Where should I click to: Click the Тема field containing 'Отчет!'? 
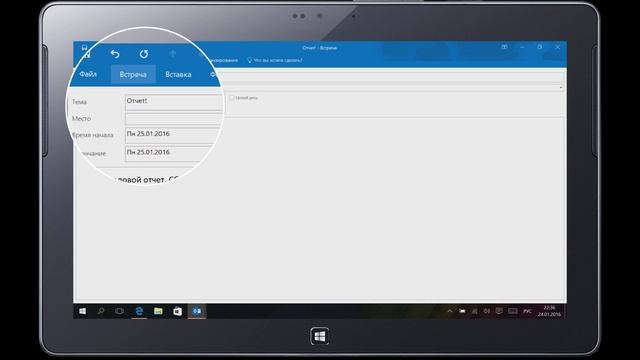pyautogui.click(x=174, y=102)
